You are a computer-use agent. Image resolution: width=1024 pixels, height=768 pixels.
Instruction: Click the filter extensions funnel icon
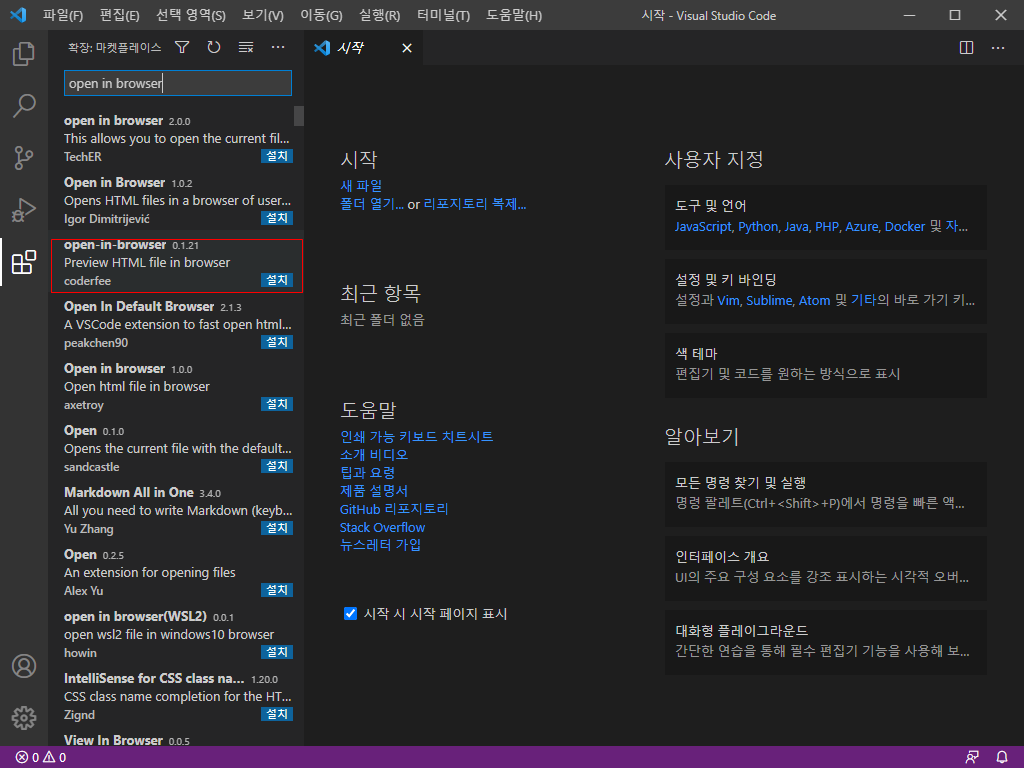click(182, 47)
